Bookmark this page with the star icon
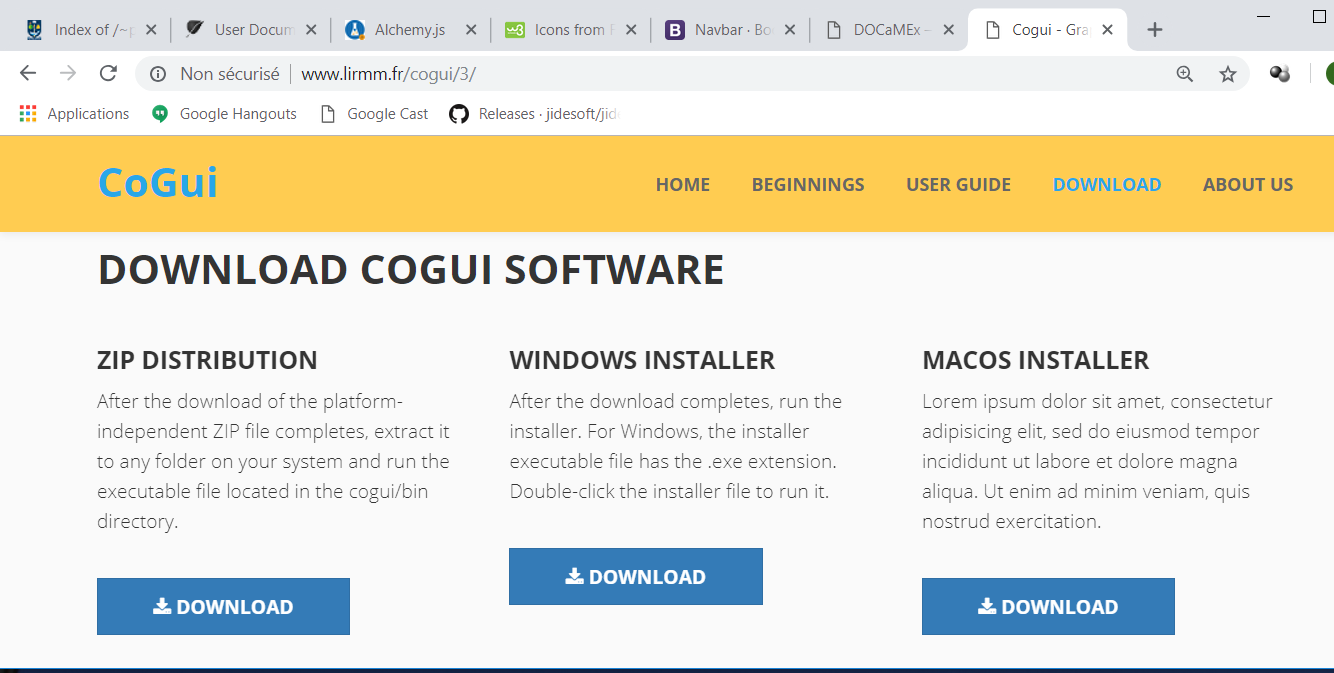Image resolution: width=1334 pixels, height=673 pixels. 1228,73
